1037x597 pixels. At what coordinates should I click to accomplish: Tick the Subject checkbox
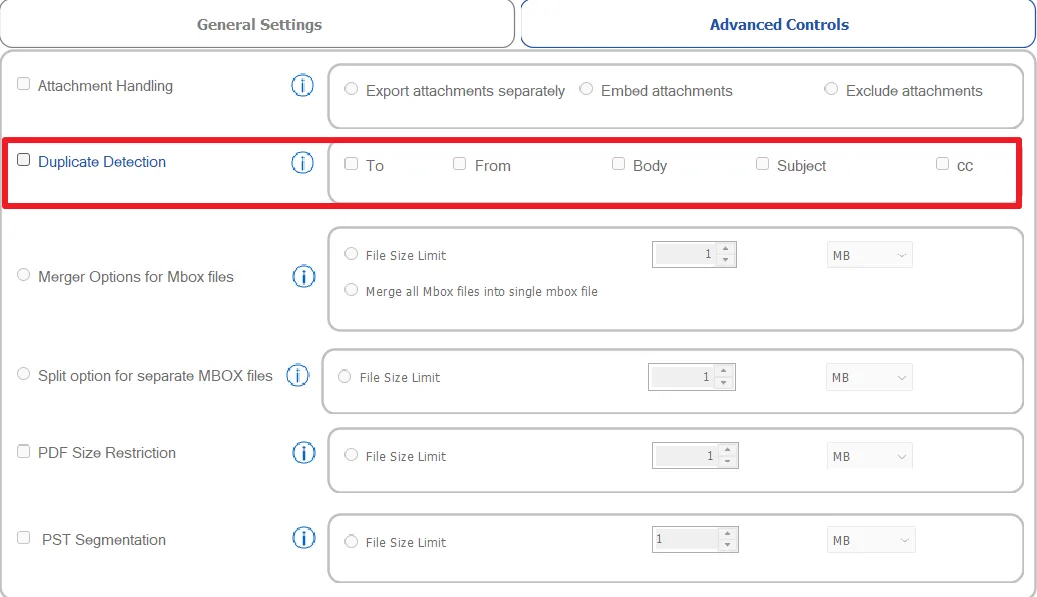point(763,164)
